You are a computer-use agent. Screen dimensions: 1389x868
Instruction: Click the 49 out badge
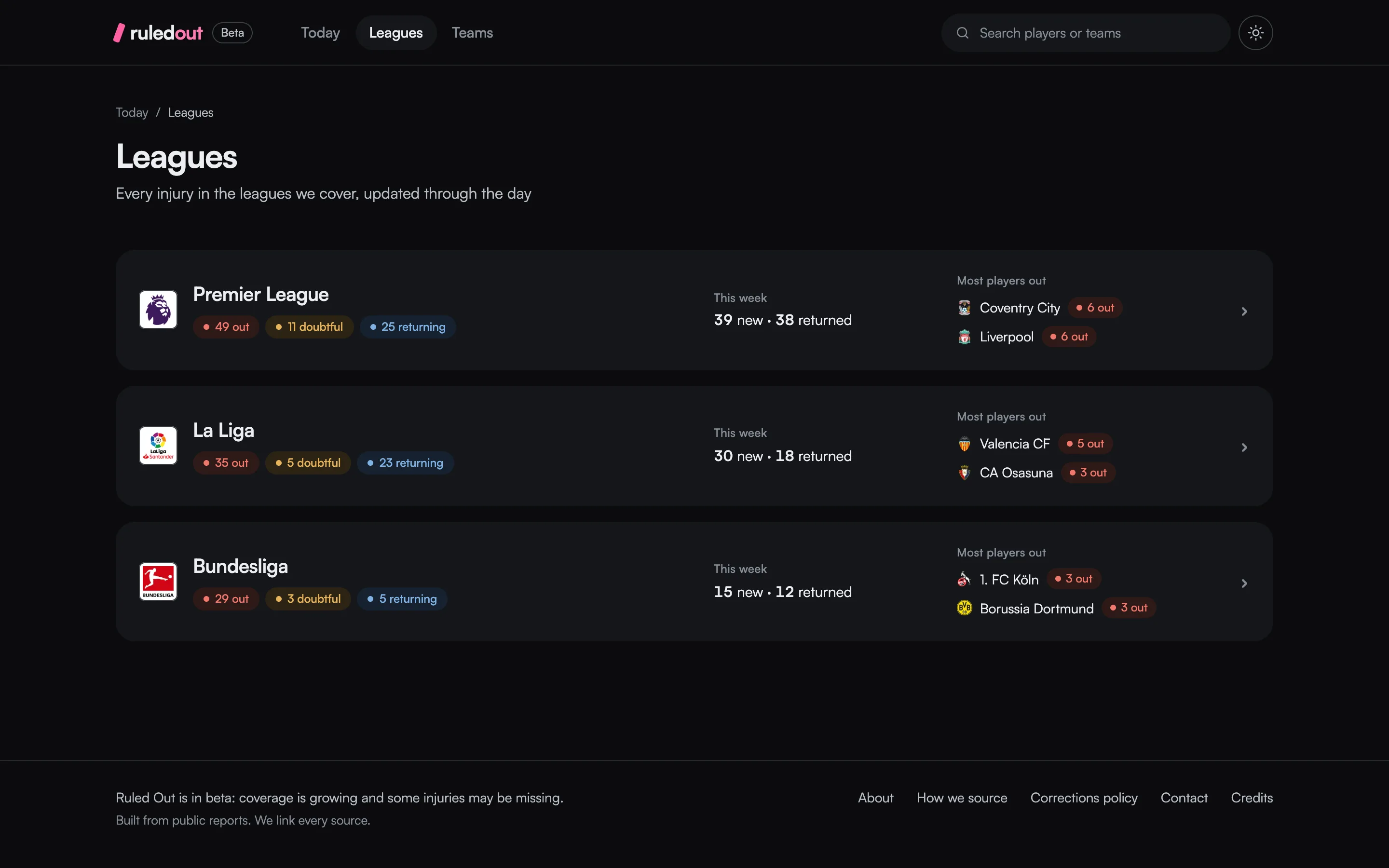(226, 327)
